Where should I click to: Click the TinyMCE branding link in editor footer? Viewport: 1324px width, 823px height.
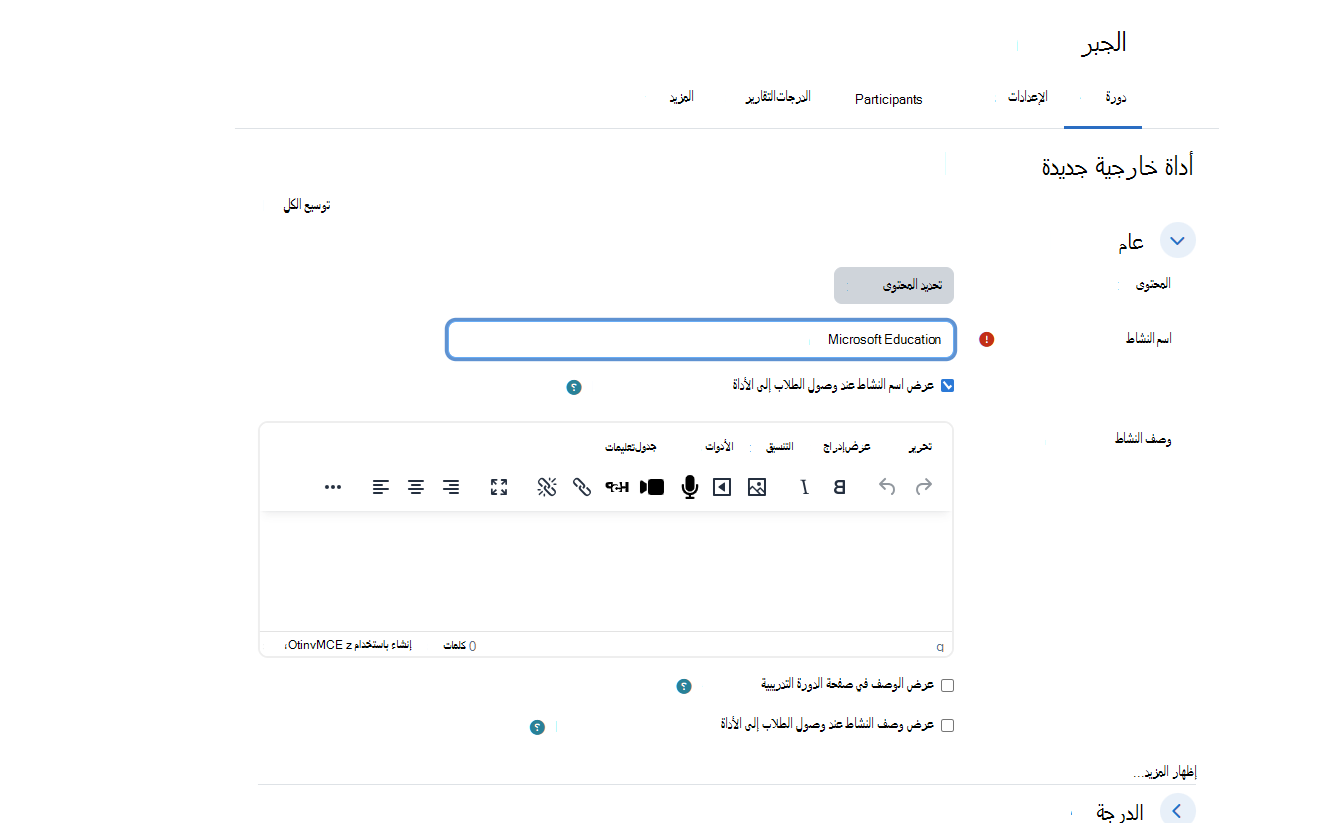point(349,645)
